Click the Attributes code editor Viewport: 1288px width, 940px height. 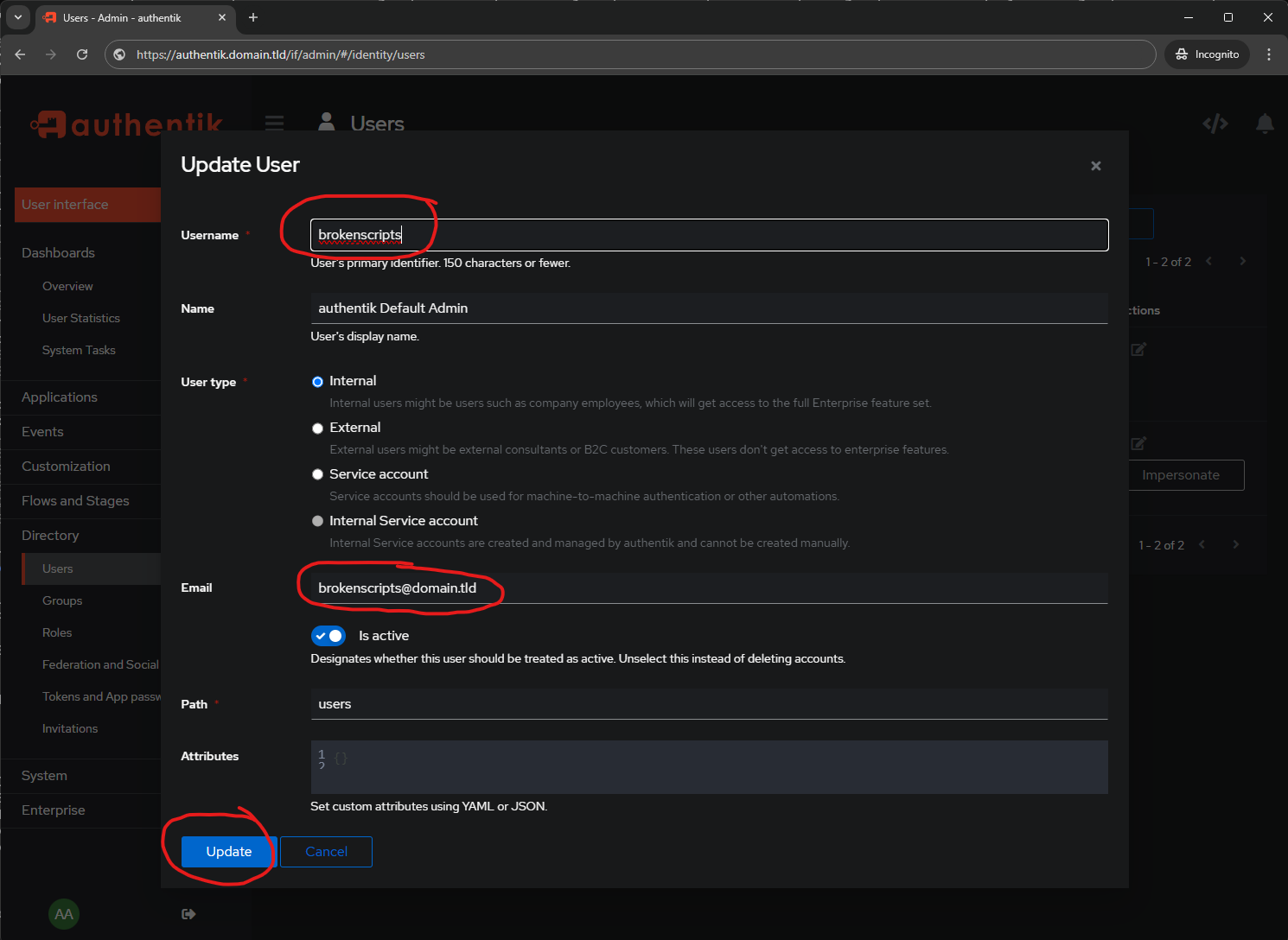coord(709,767)
